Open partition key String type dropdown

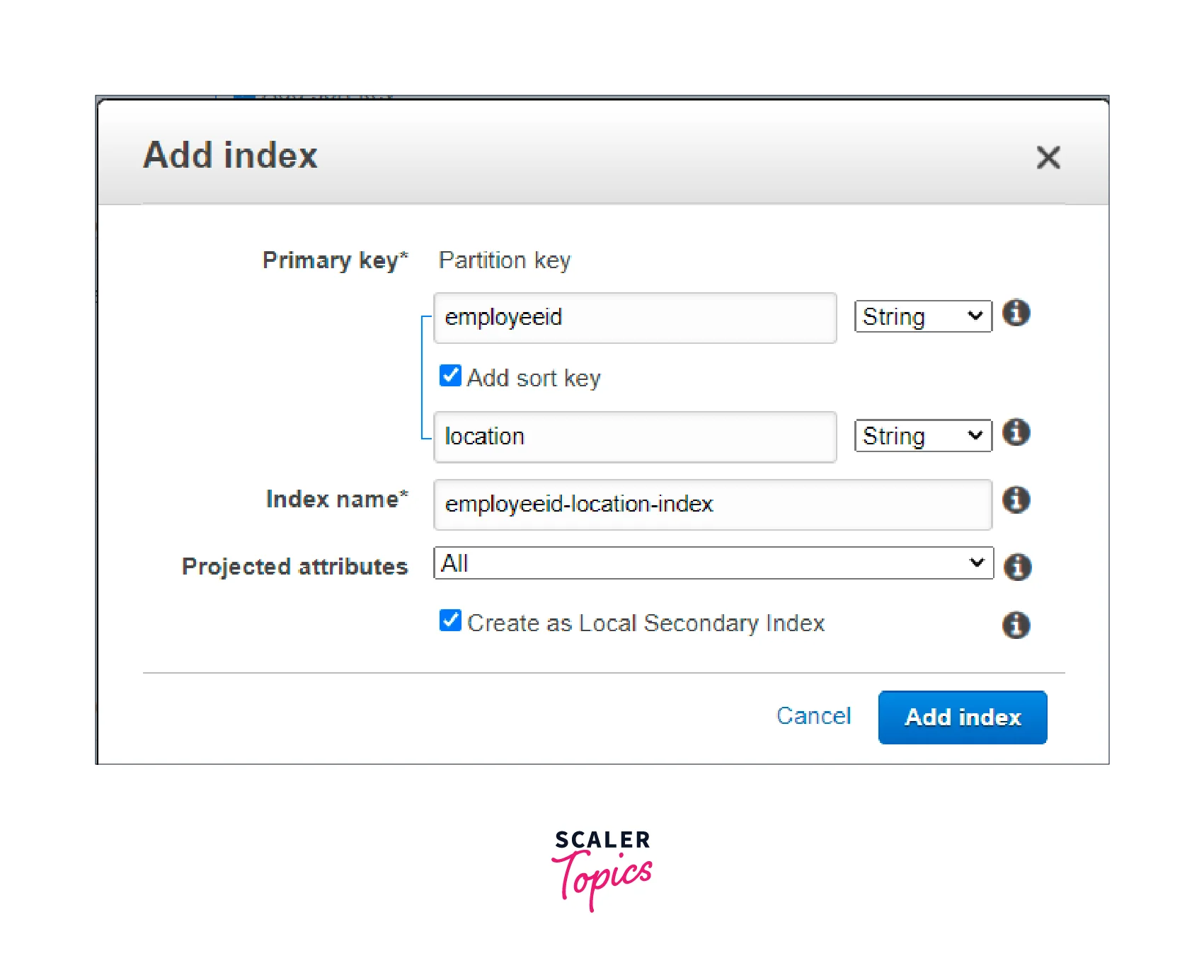(922, 316)
